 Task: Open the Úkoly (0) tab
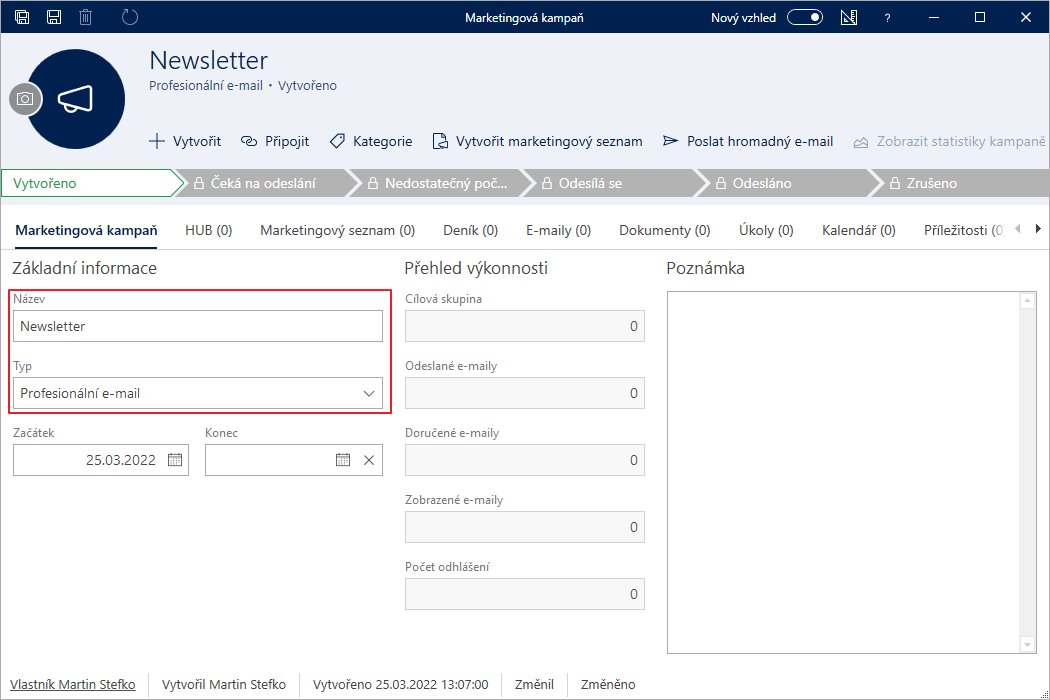tap(766, 230)
